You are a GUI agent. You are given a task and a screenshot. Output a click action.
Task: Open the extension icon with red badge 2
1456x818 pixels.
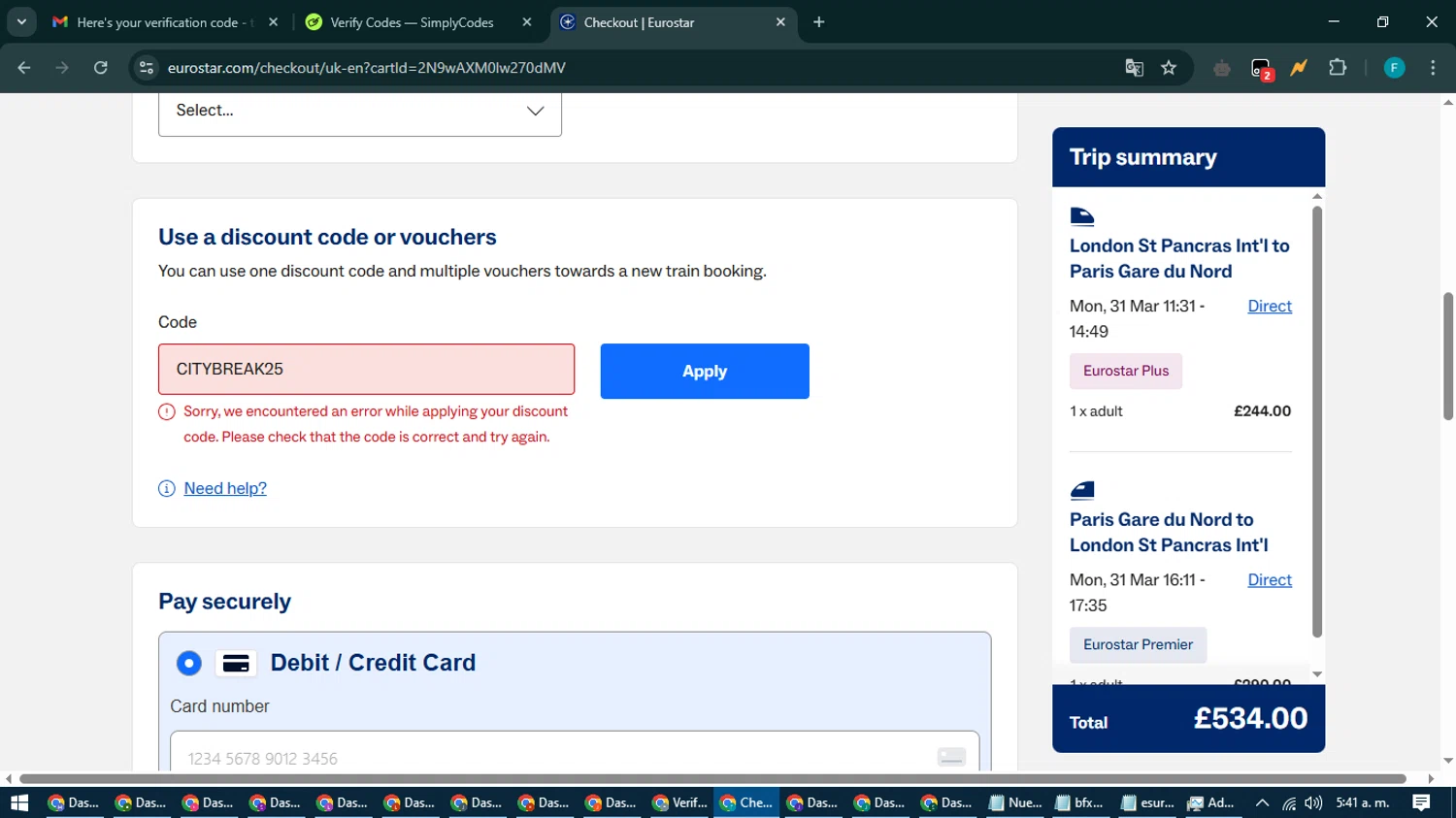(1261, 68)
